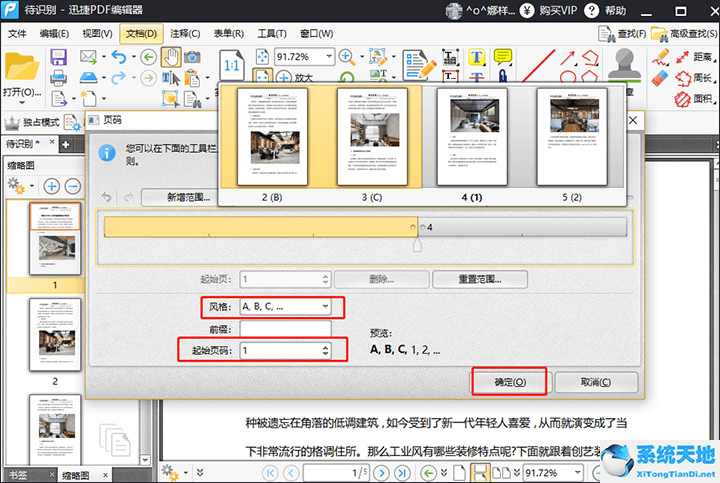Zoom out thumbnails with minus icon

click(x=73, y=186)
